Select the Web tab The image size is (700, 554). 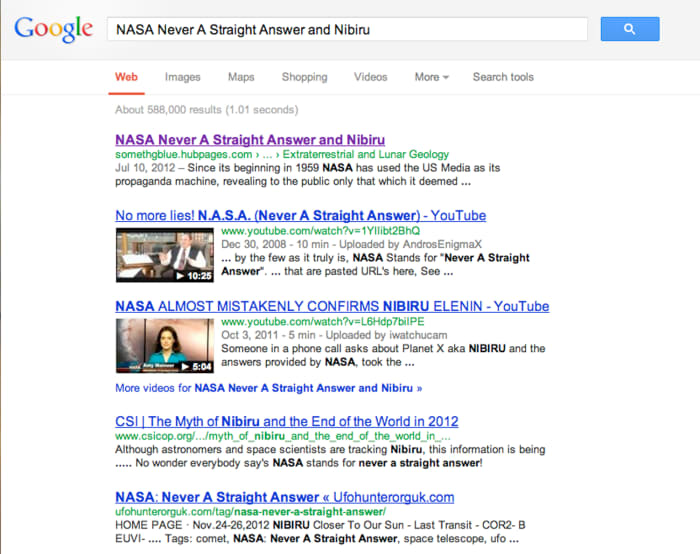coord(126,77)
